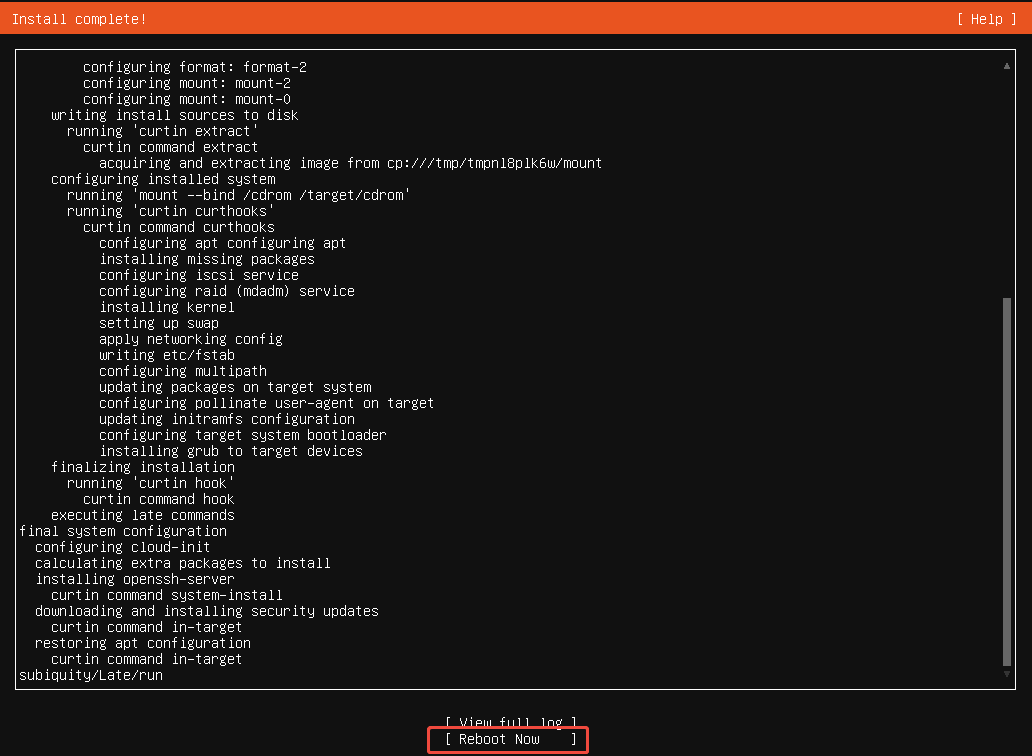Screen dimensions: 1032x756
Task: Click 'subiquity/Late/run' log line
Action: point(91,675)
